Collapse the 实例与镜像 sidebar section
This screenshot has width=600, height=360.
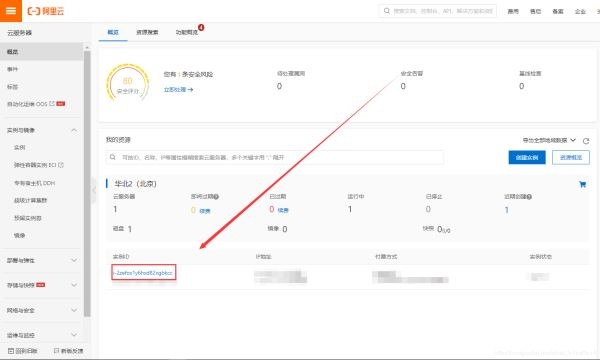click(74, 130)
